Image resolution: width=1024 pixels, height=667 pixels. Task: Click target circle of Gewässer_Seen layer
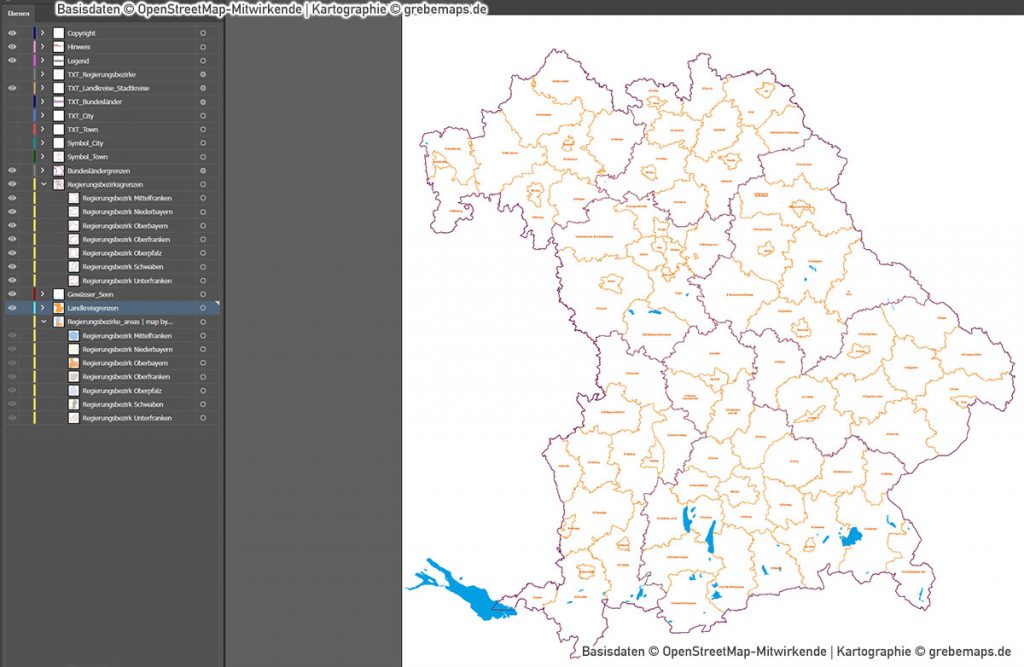pyautogui.click(x=203, y=294)
